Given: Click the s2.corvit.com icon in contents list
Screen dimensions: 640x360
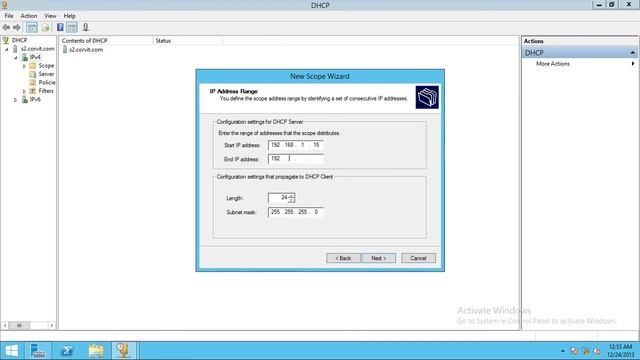Looking at the screenshot, I should pyautogui.click(x=64, y=50).
